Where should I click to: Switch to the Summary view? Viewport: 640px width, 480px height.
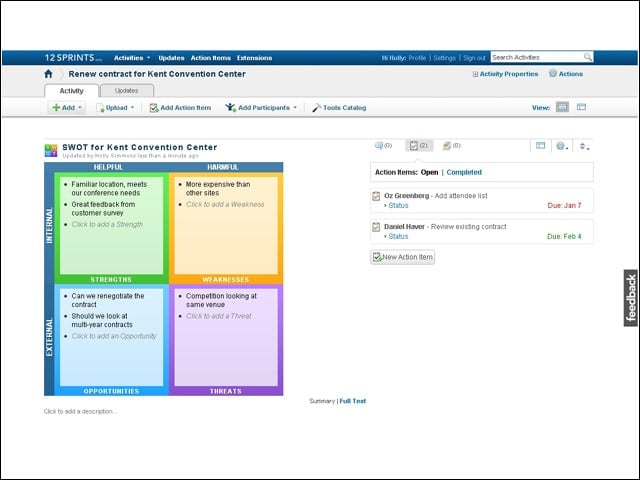click(x=322, y=401)
